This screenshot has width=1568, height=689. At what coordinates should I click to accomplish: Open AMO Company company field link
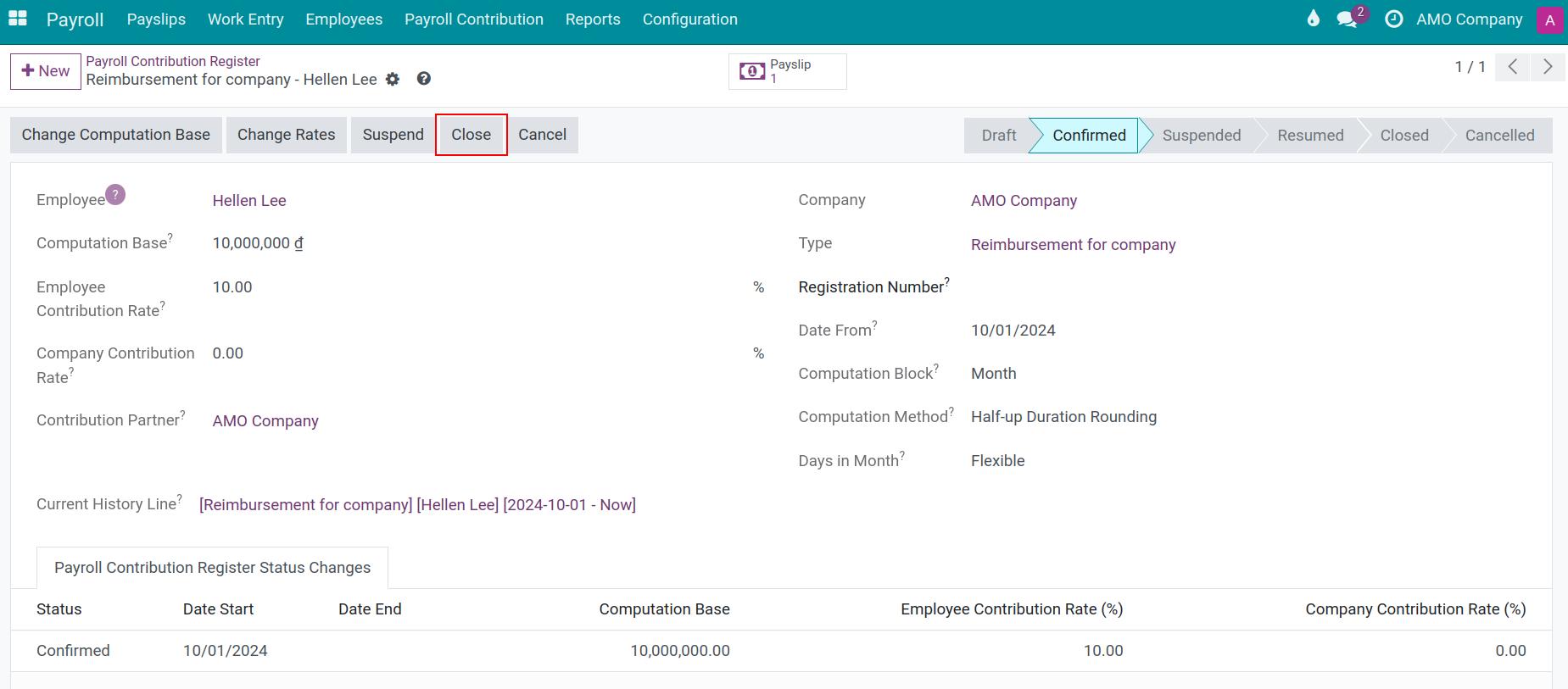pos(1024,201)
